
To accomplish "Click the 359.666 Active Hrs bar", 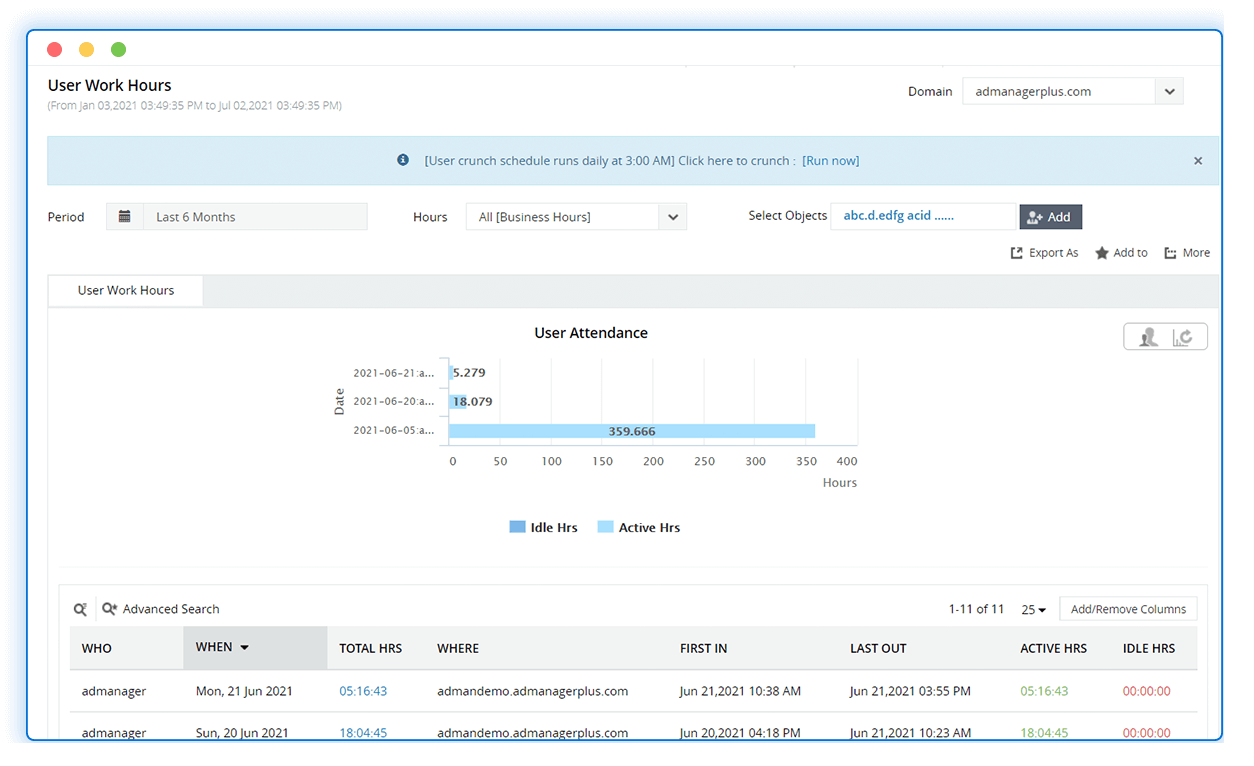I will (x=630, y=430).
